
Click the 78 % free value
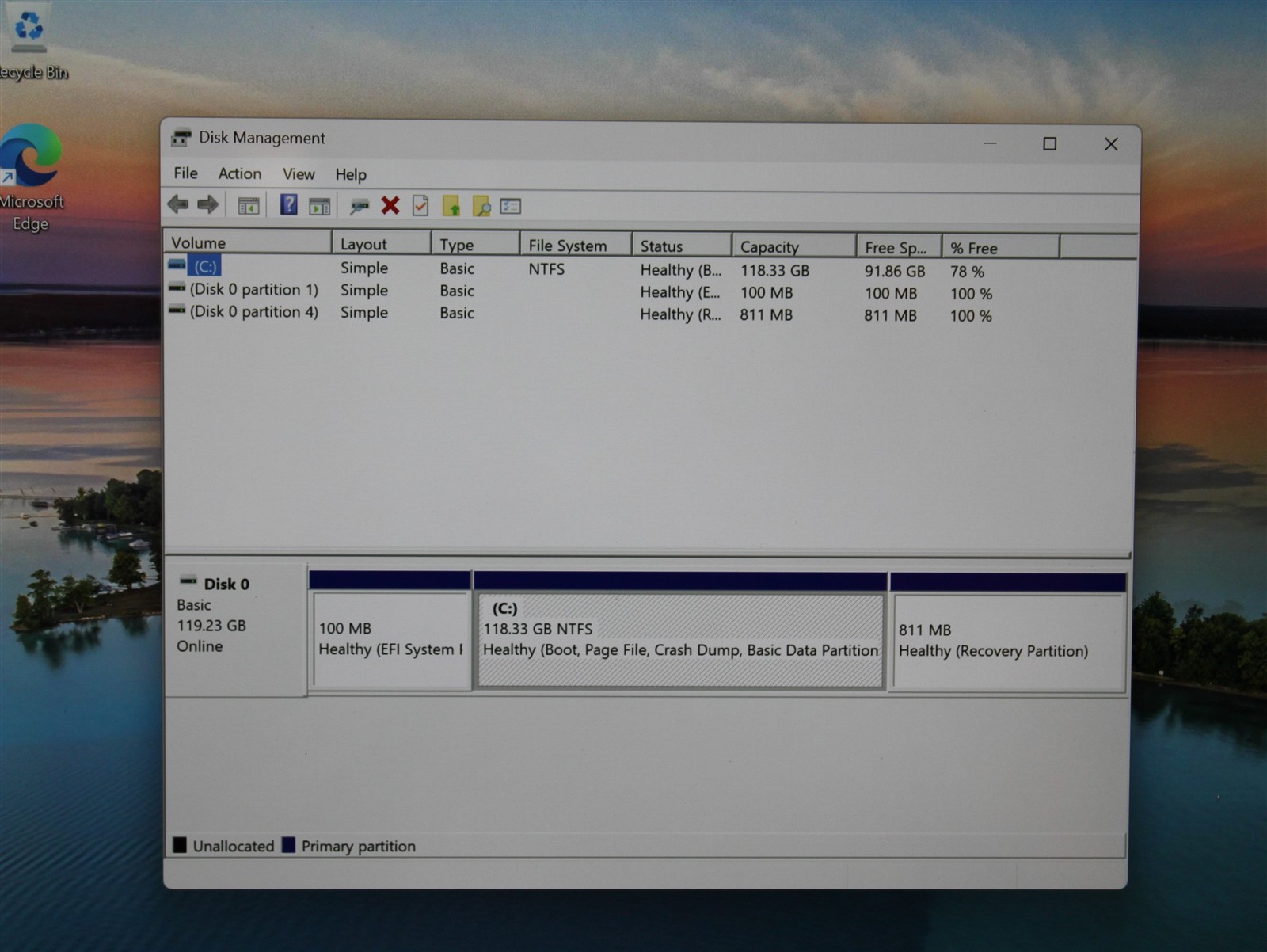point(967,272)
